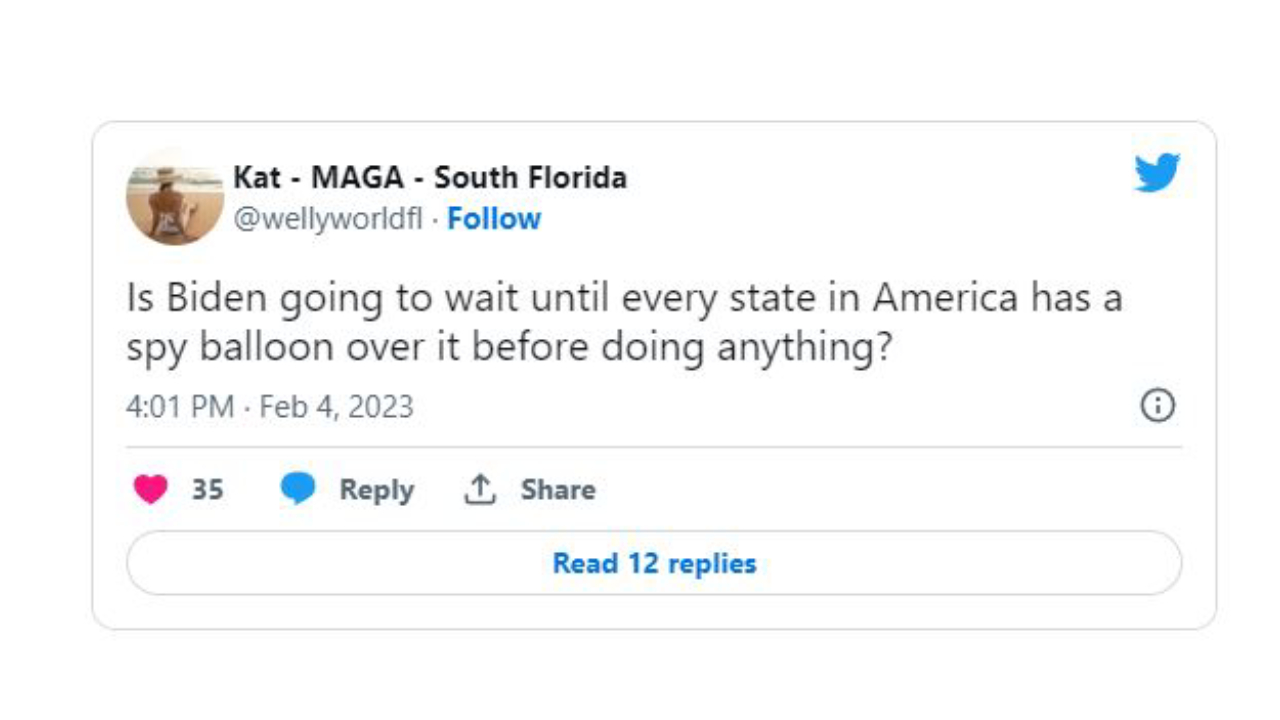Image resolution: width=1280 pixels, height=720 pixels.
Task: Click the 4:01 PM time text
Action: click(180, 407)
